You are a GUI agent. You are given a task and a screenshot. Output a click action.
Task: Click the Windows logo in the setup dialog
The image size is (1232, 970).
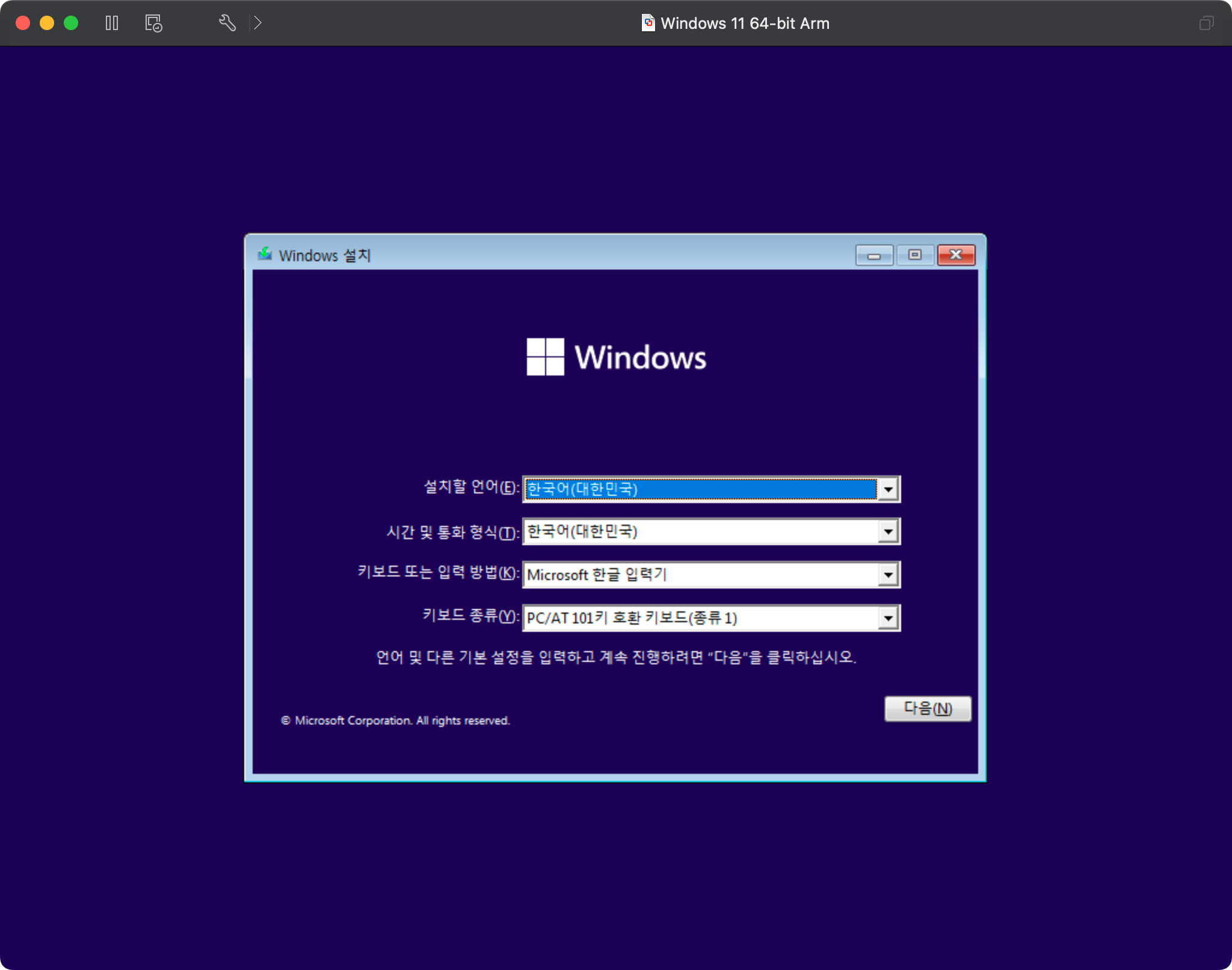click(616, 357)
